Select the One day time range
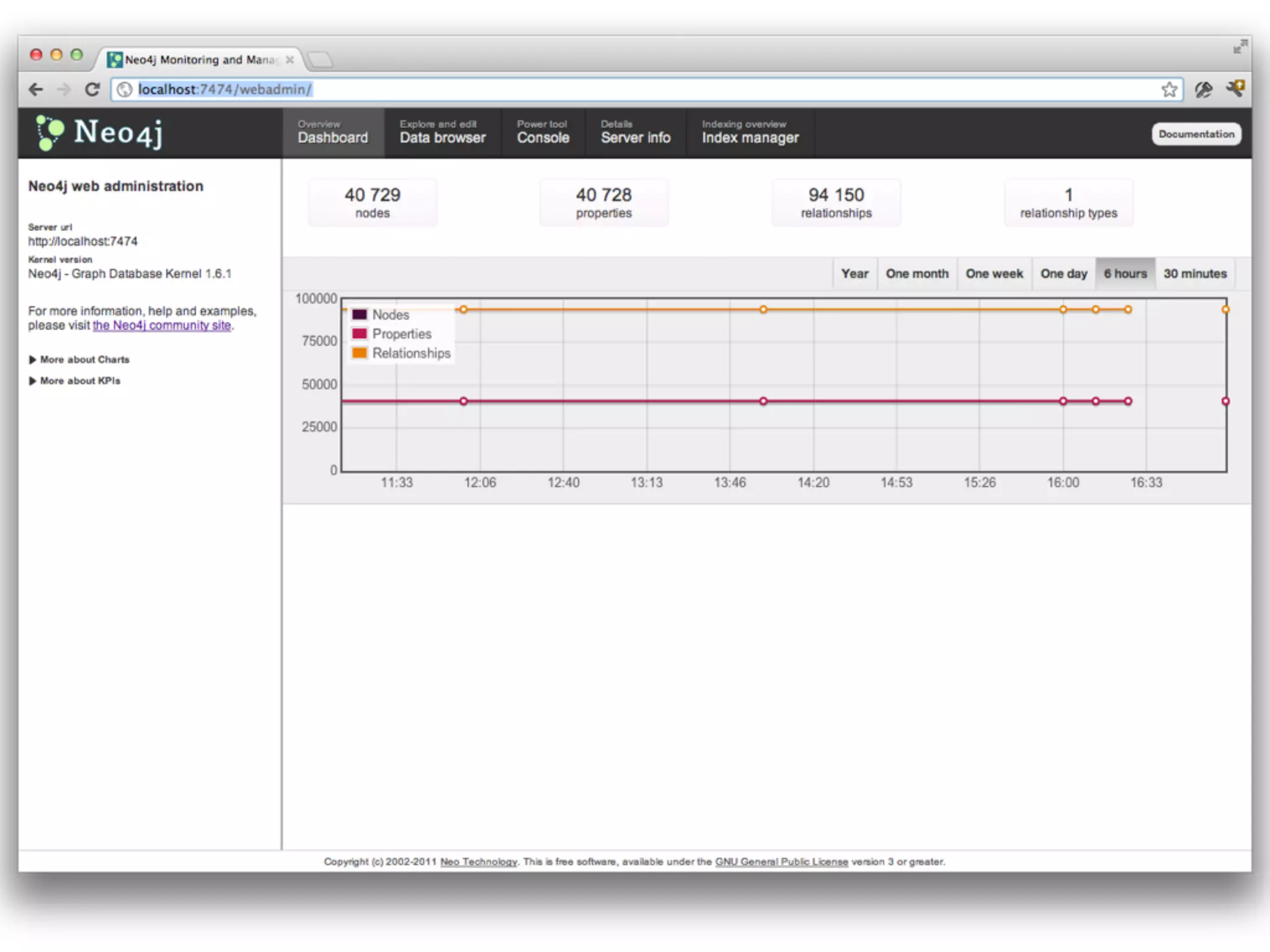 1063,273
